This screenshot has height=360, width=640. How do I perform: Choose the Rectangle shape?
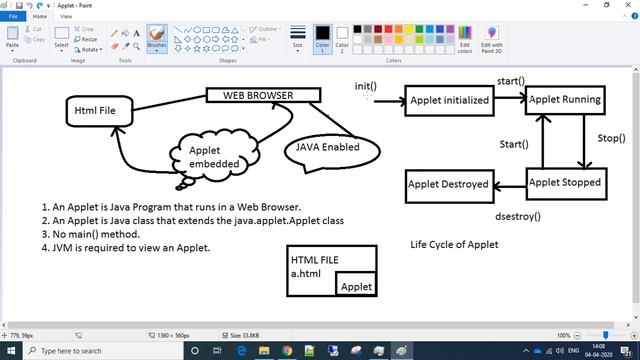click(206, 30)
